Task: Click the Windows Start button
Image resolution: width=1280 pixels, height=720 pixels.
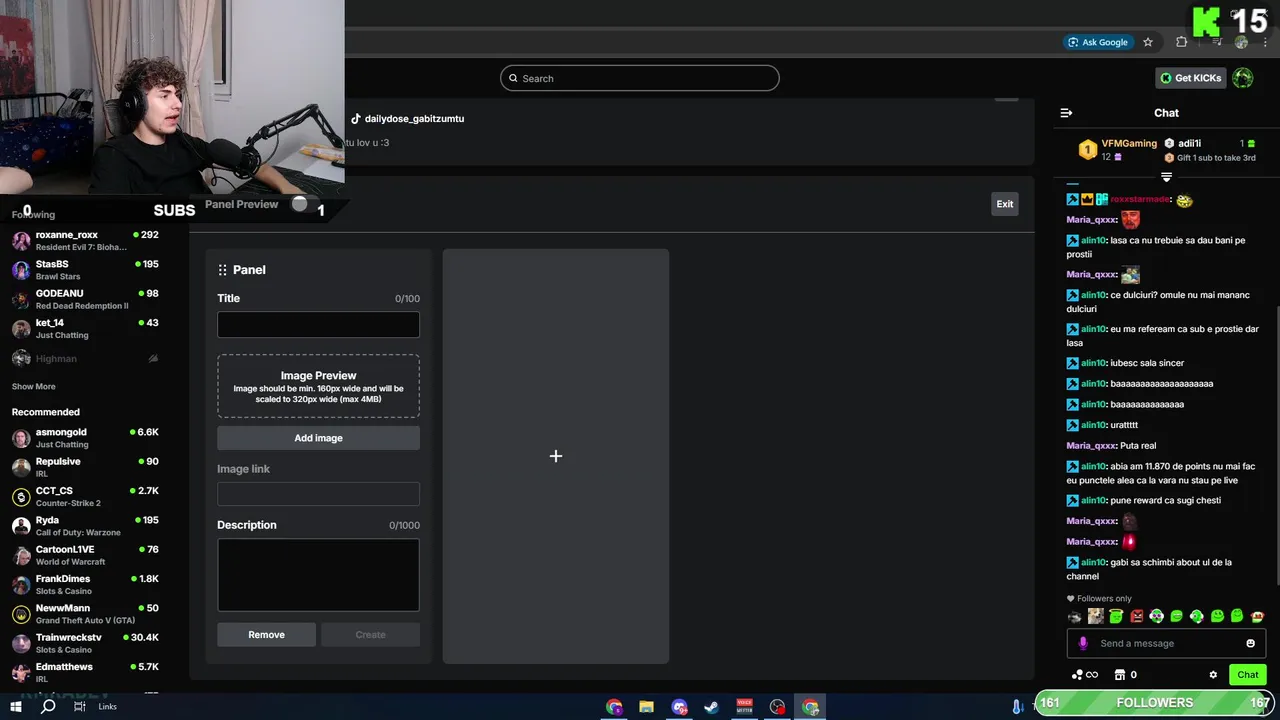Action: (x=15, y=707)
